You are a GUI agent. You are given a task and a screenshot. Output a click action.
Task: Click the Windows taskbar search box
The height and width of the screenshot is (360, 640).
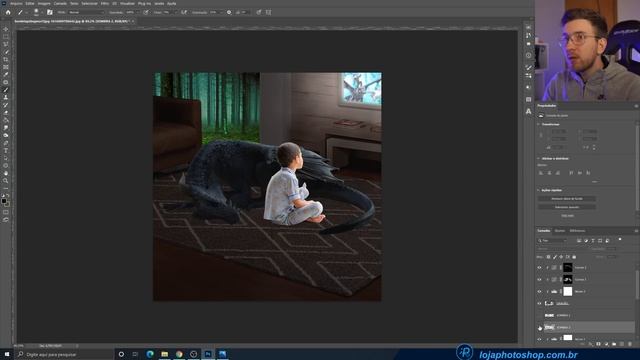tap(63, 354)
